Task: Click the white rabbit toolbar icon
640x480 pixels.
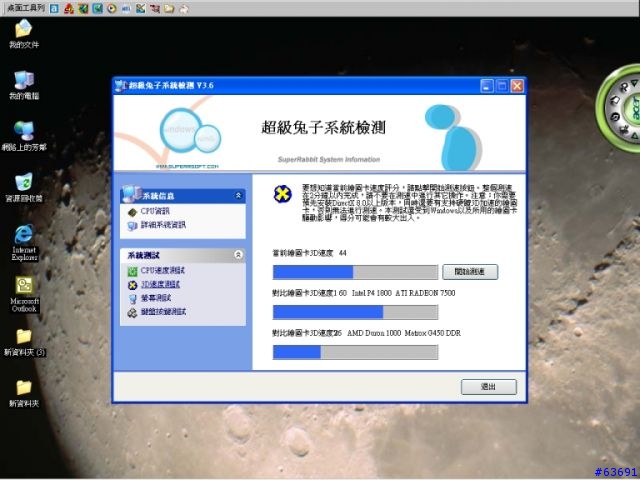Action: click(x=184, y=8)
